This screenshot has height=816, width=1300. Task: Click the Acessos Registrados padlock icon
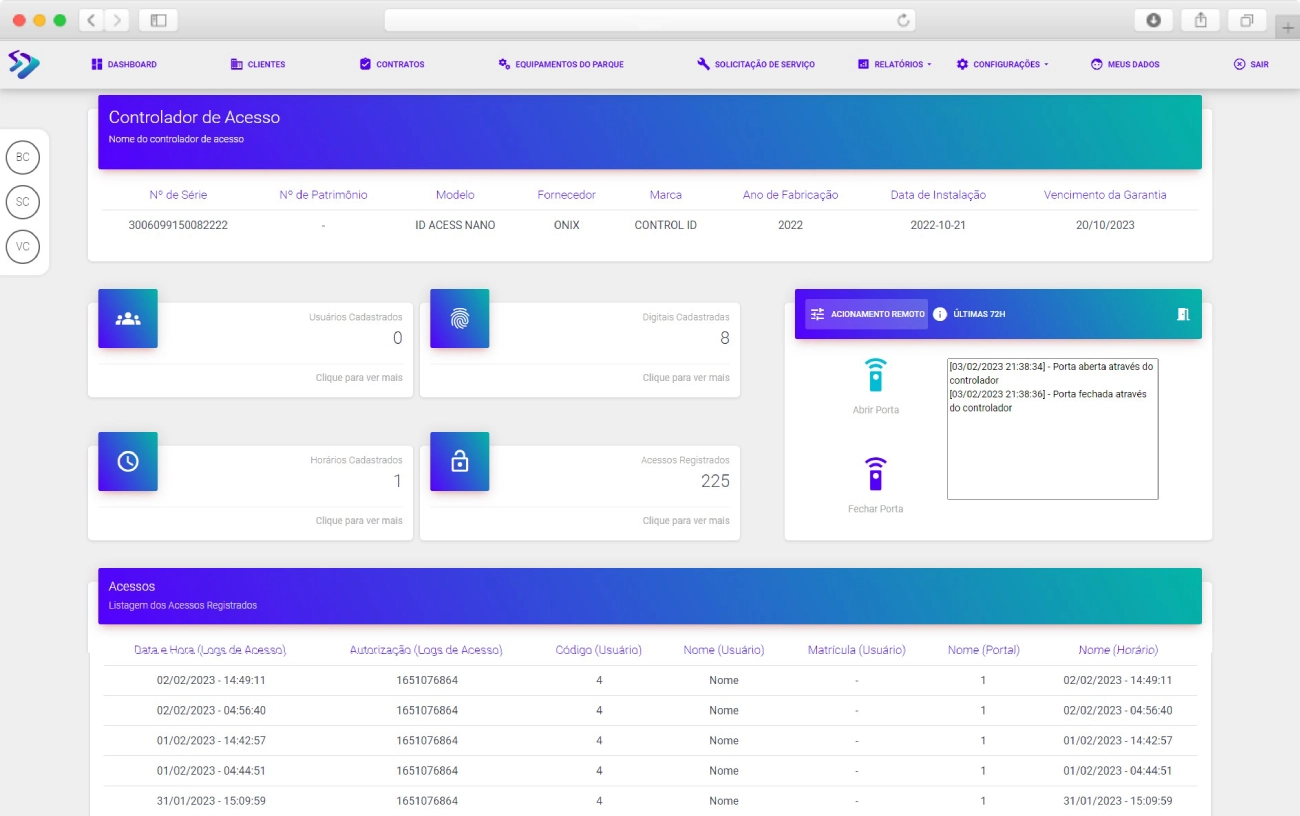(459, 461)
